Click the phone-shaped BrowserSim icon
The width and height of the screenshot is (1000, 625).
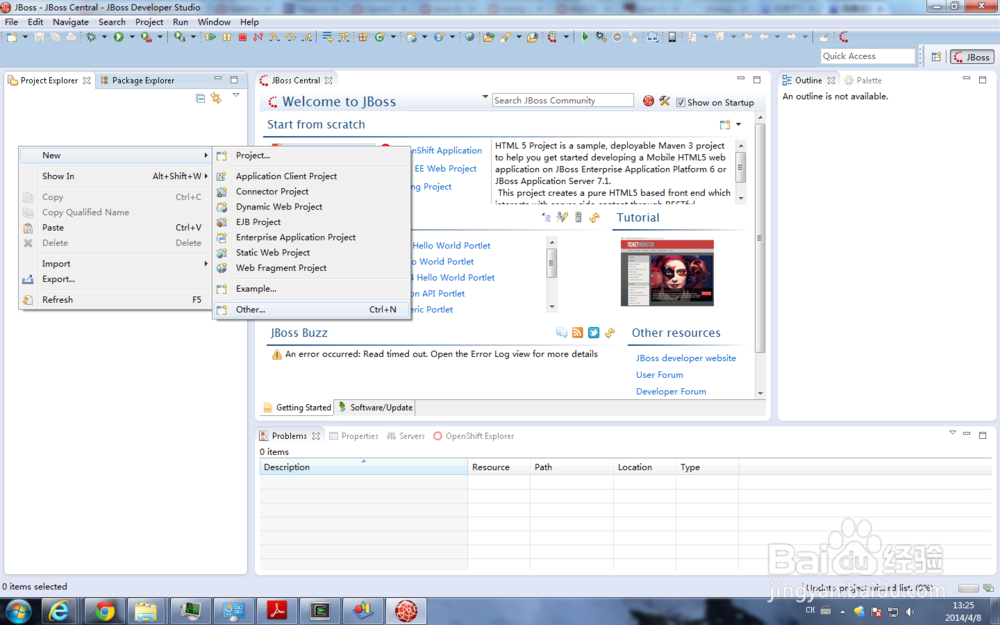672,37
